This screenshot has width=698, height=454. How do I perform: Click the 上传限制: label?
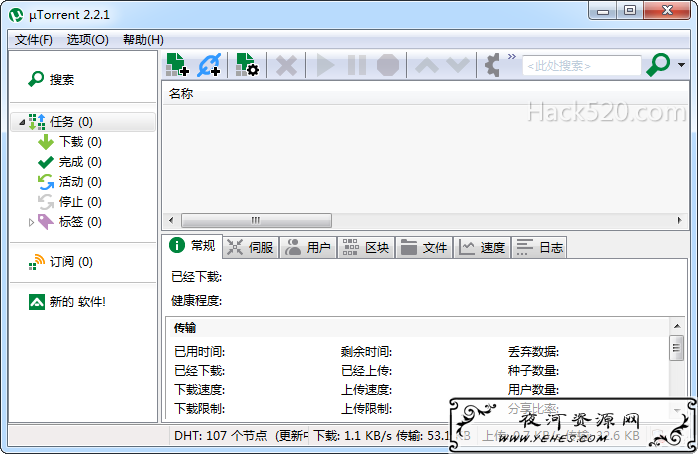click(x=366, y=408)
